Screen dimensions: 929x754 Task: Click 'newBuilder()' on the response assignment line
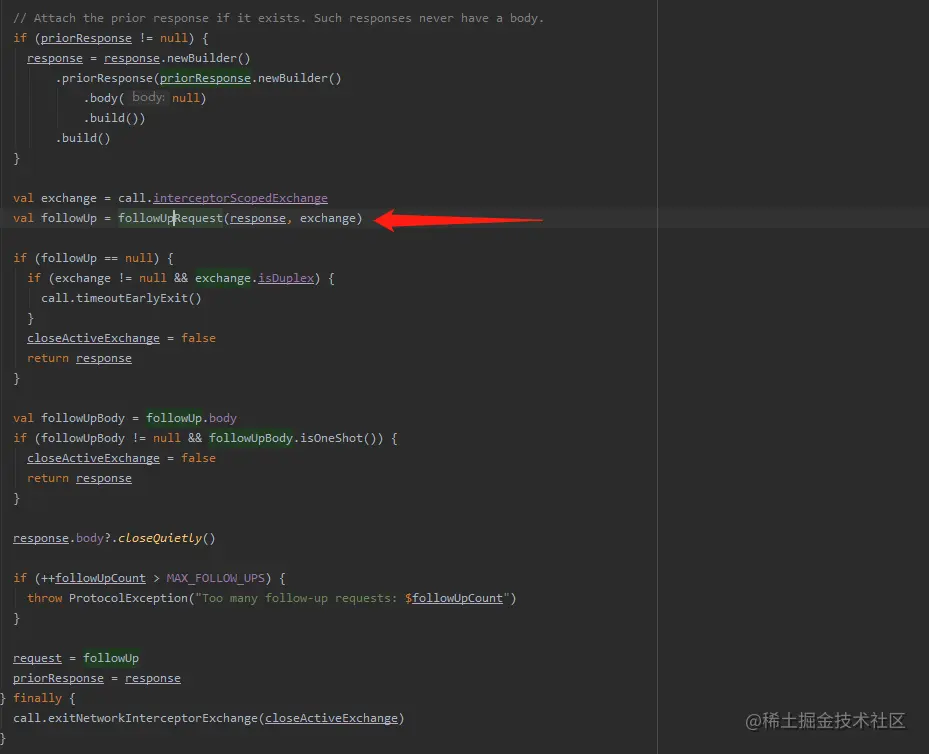coord(209,58)
